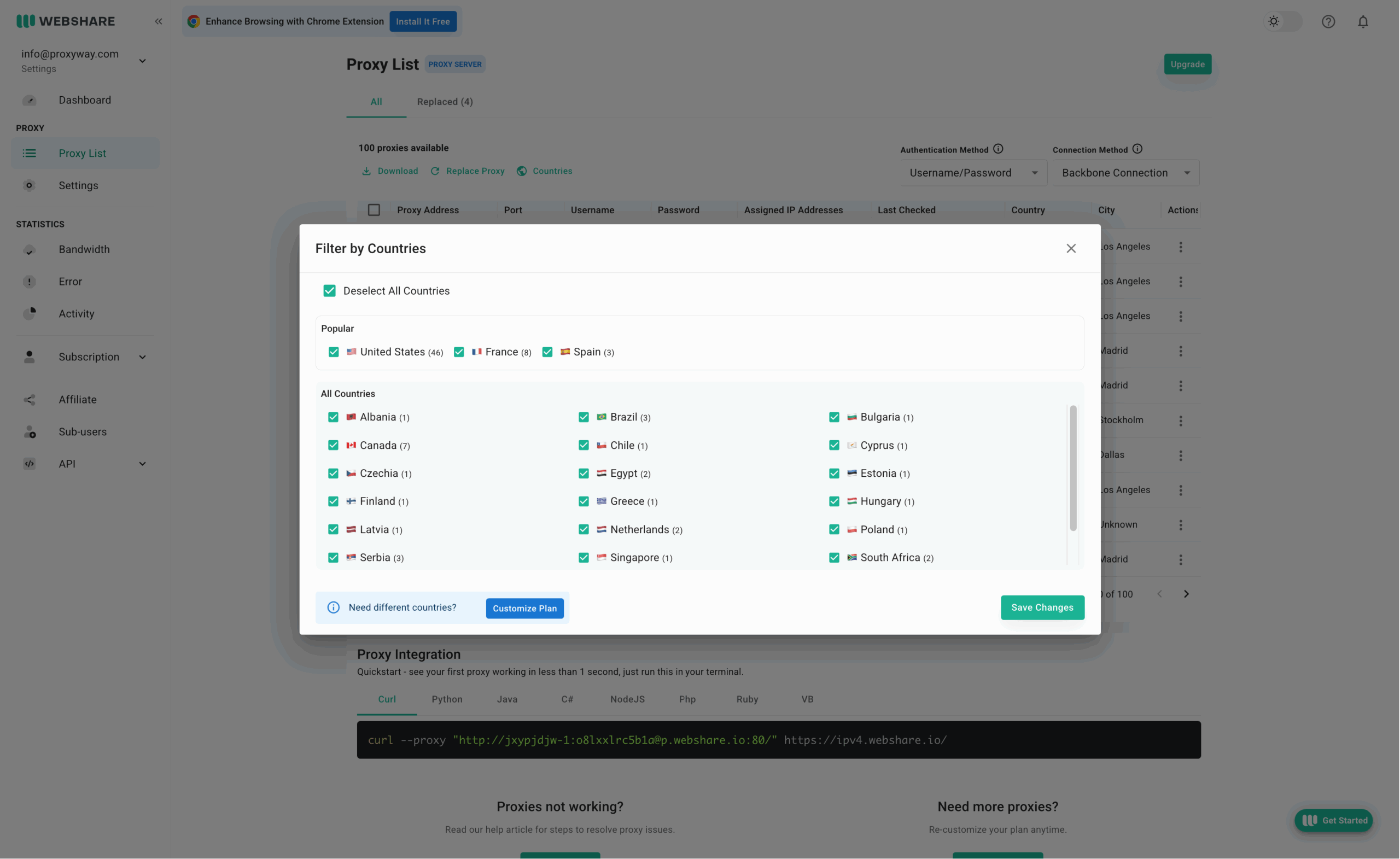Uncheck the Spain checkbox
Screen dimensions: 1400x859
[x=547, y=352]
